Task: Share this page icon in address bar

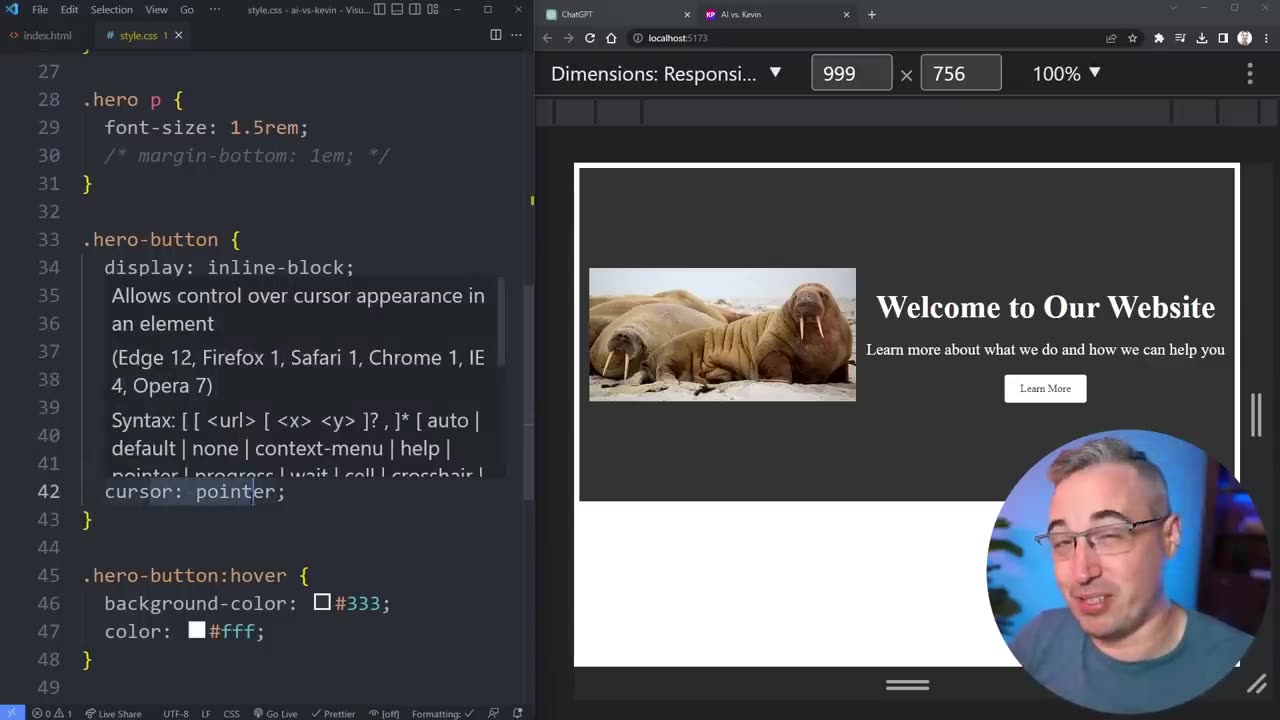Action: pyautogui.click(x=1111, y=38)
